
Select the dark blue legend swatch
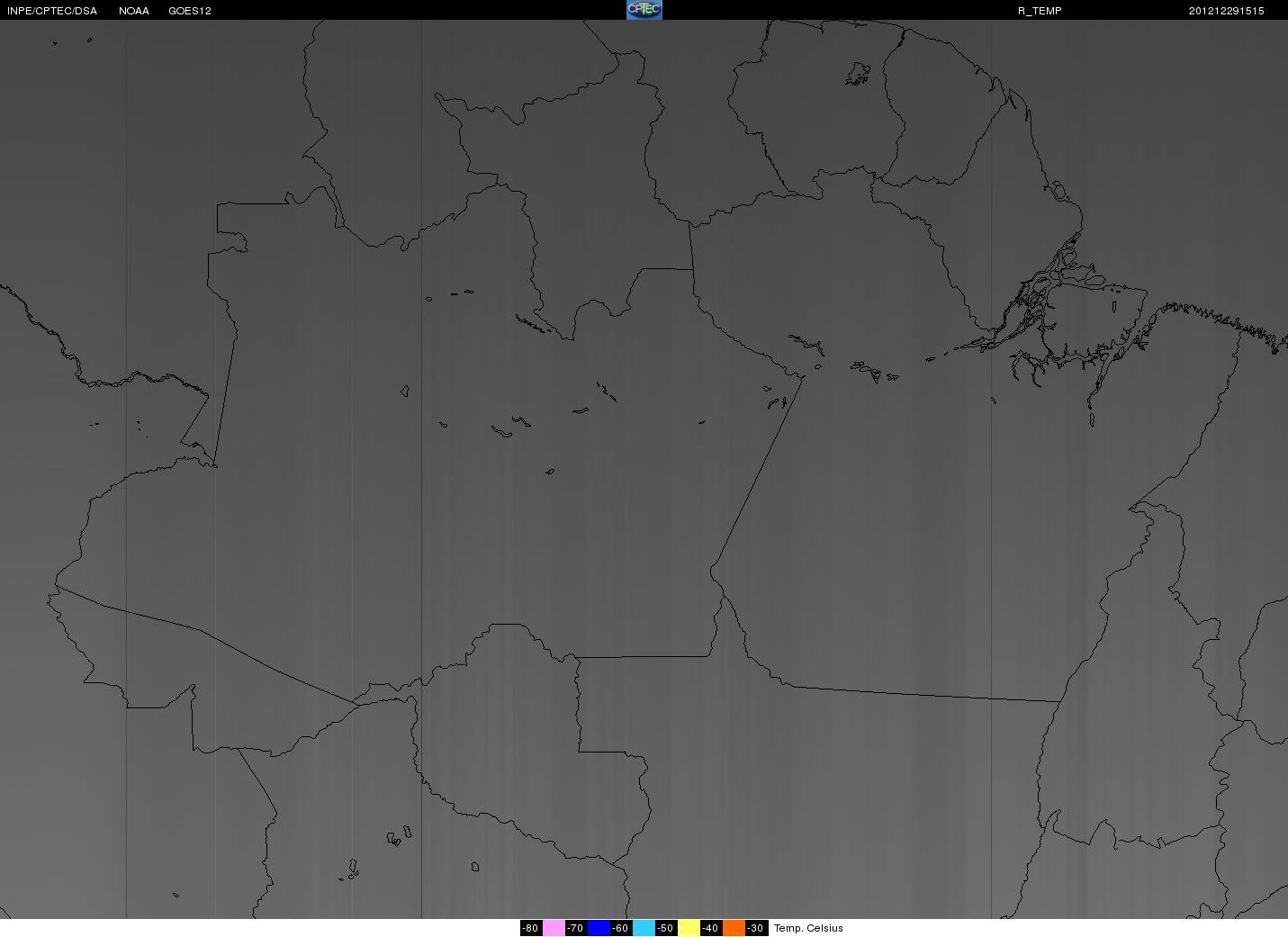[599, 928]
